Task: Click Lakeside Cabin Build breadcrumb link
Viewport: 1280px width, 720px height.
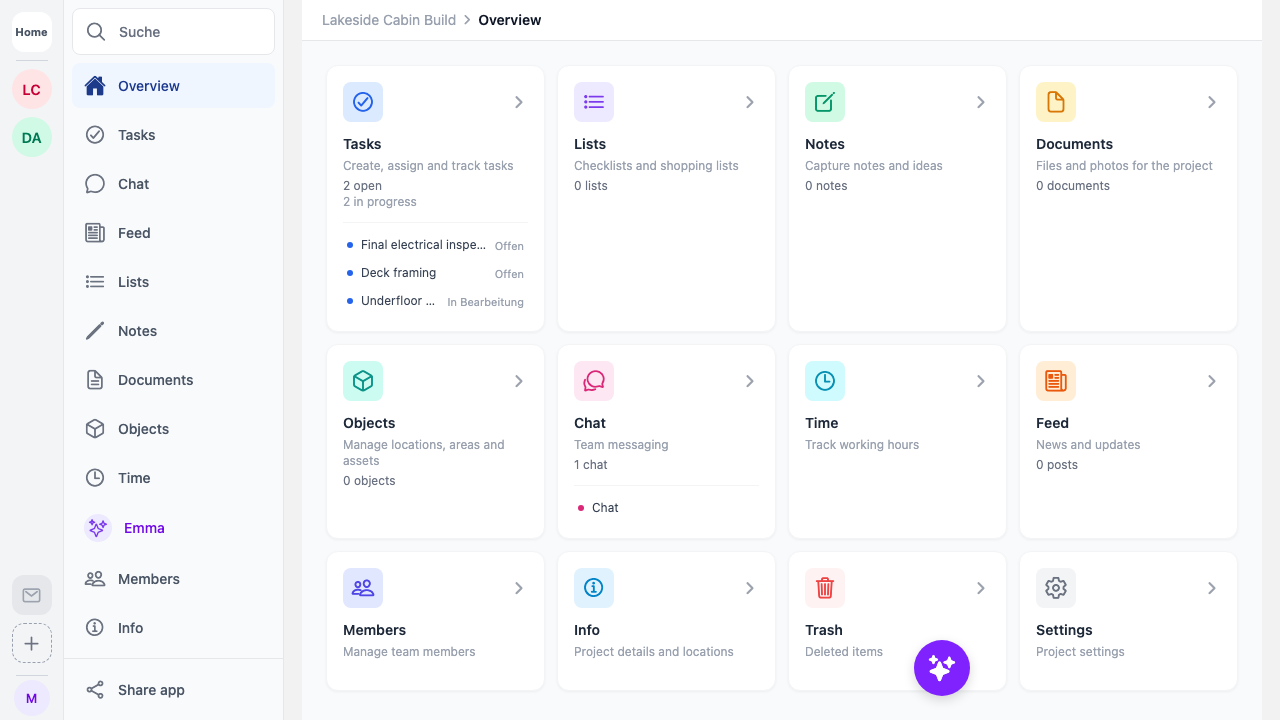Action: click(388, 20)
